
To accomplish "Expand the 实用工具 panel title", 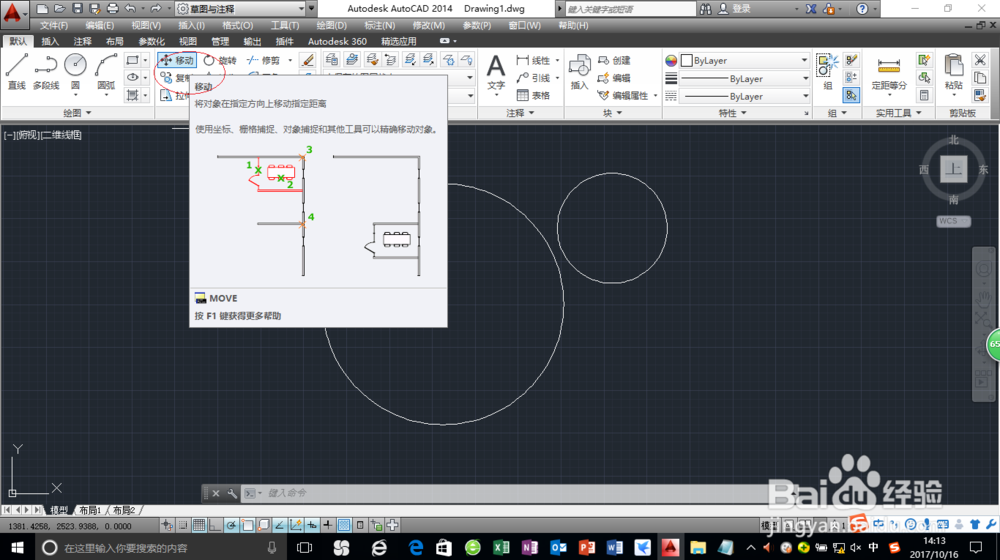I will pos(898,113).
